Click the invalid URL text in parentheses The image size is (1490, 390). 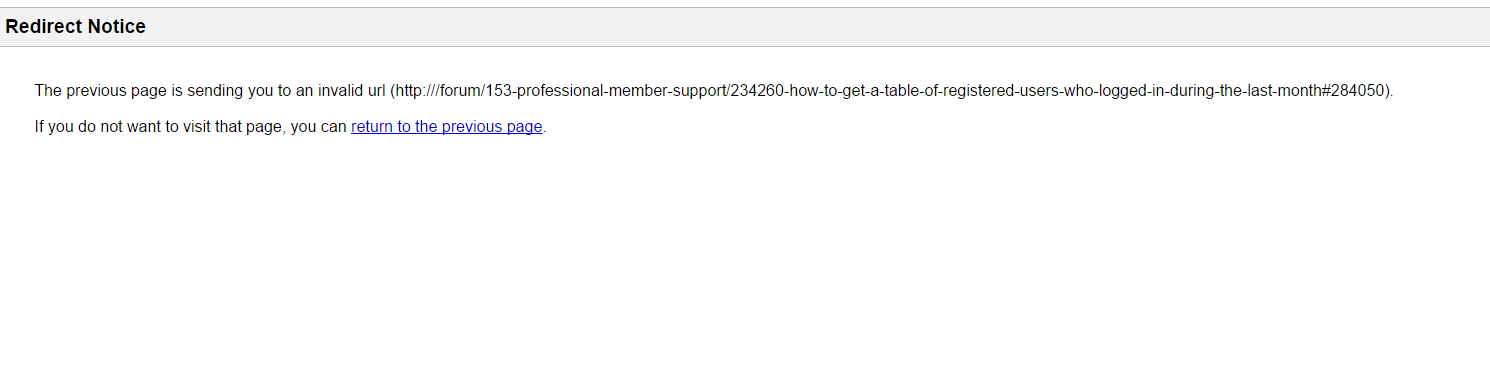click(x=891, y=90)
